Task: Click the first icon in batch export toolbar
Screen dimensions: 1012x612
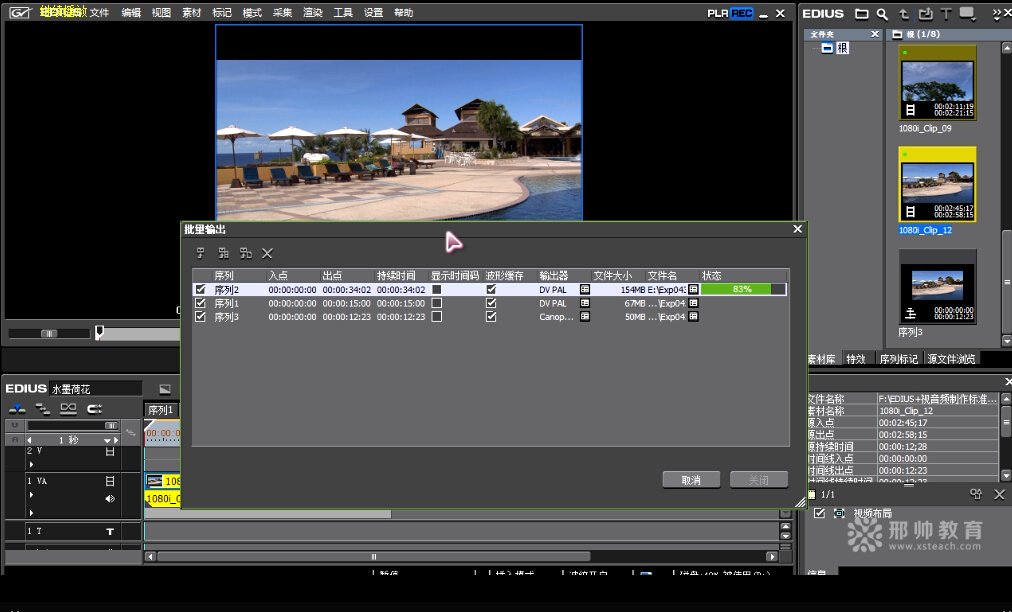Action: tap(200, 254)
